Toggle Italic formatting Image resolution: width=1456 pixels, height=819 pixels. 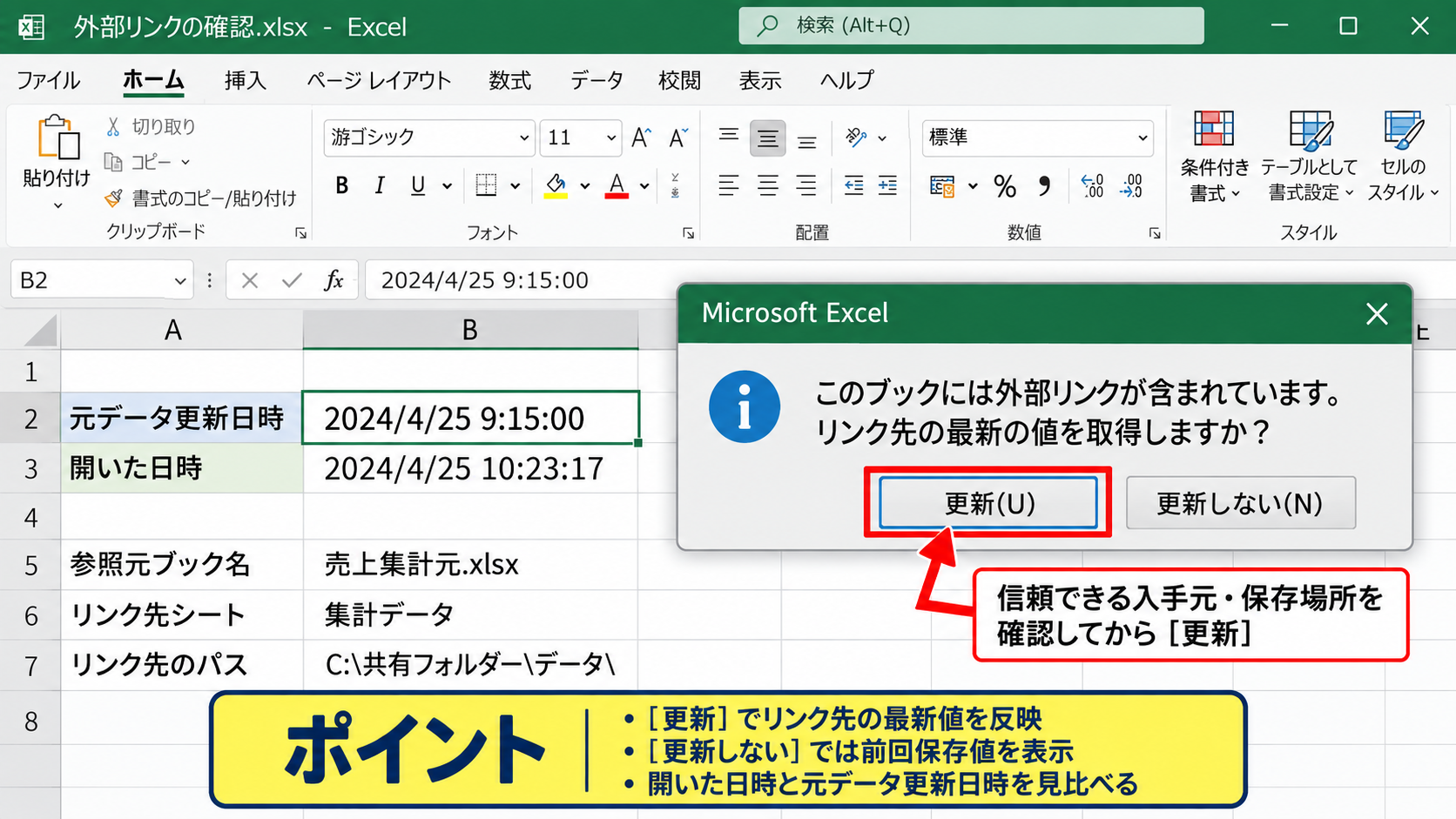coord(380,185)
